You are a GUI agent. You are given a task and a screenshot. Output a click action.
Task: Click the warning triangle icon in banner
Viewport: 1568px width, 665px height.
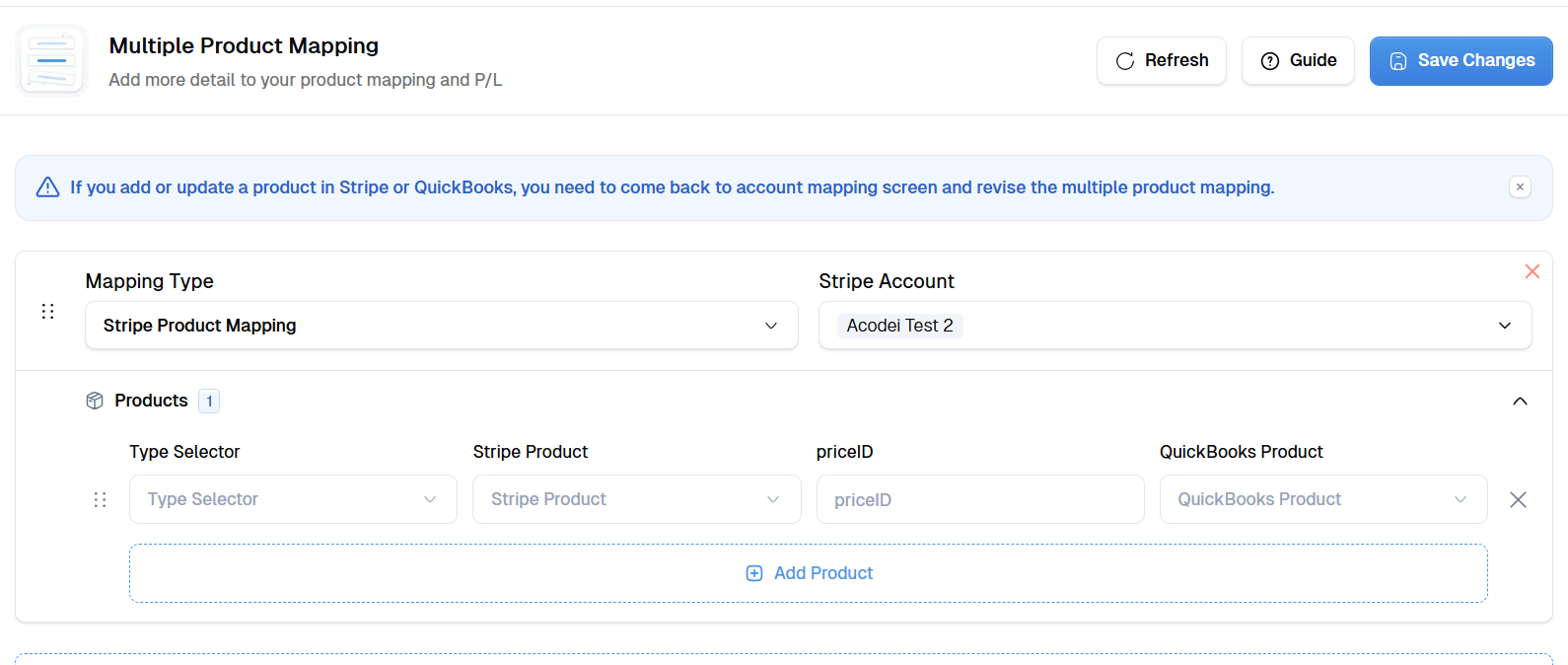click(x=47, y=187)
